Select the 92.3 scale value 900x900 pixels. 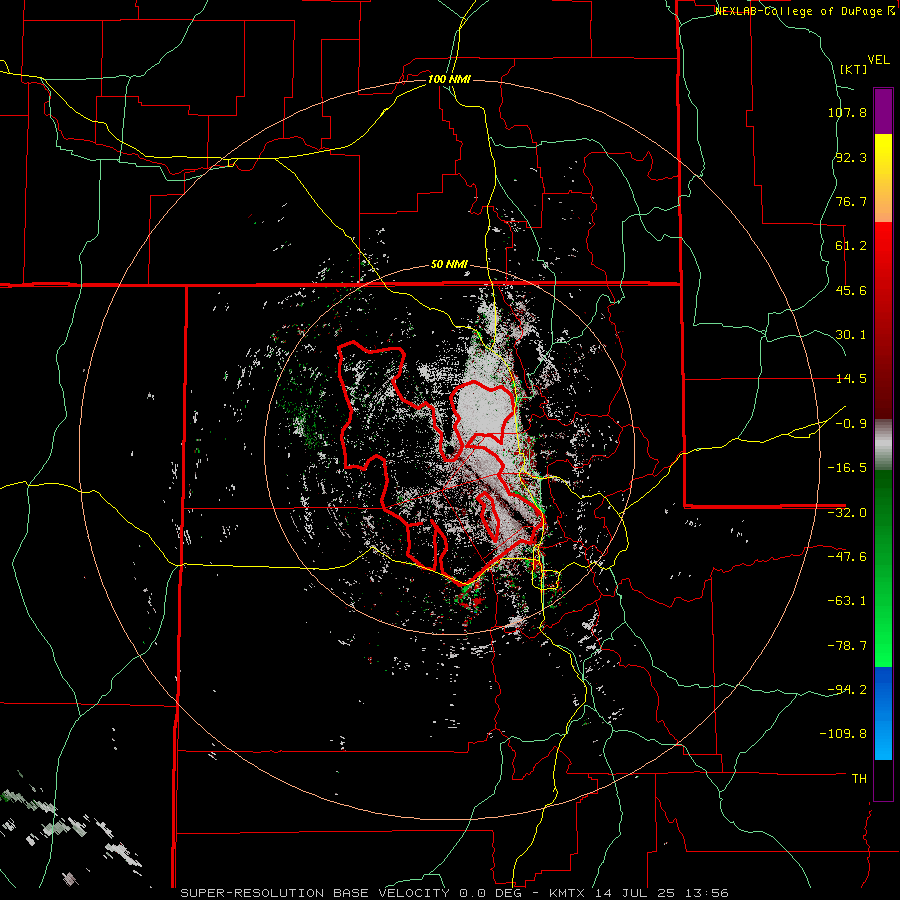[x=851, y=157]
